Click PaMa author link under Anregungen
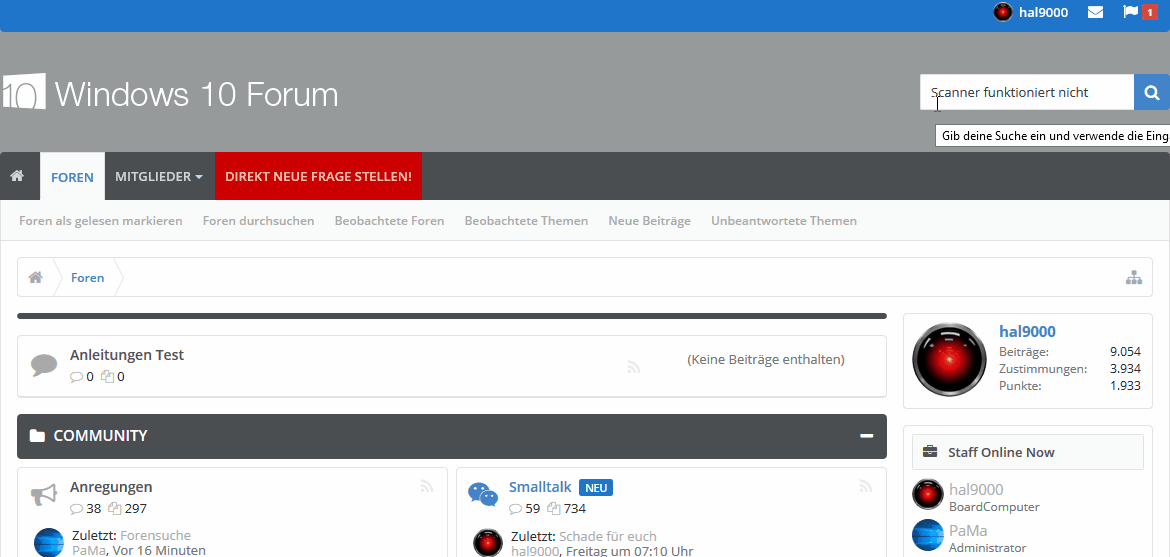 tap(89, 551)
